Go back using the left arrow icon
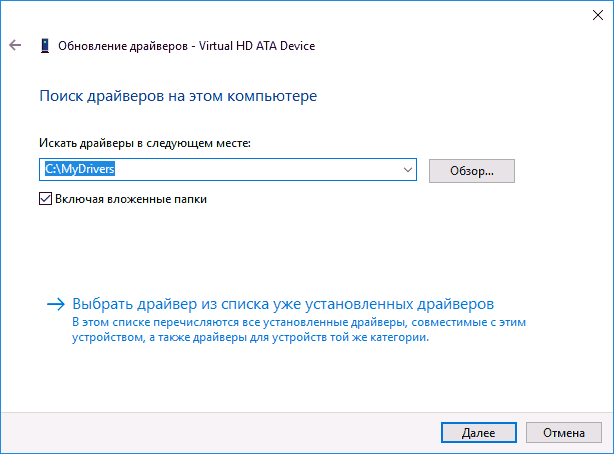 15,45
